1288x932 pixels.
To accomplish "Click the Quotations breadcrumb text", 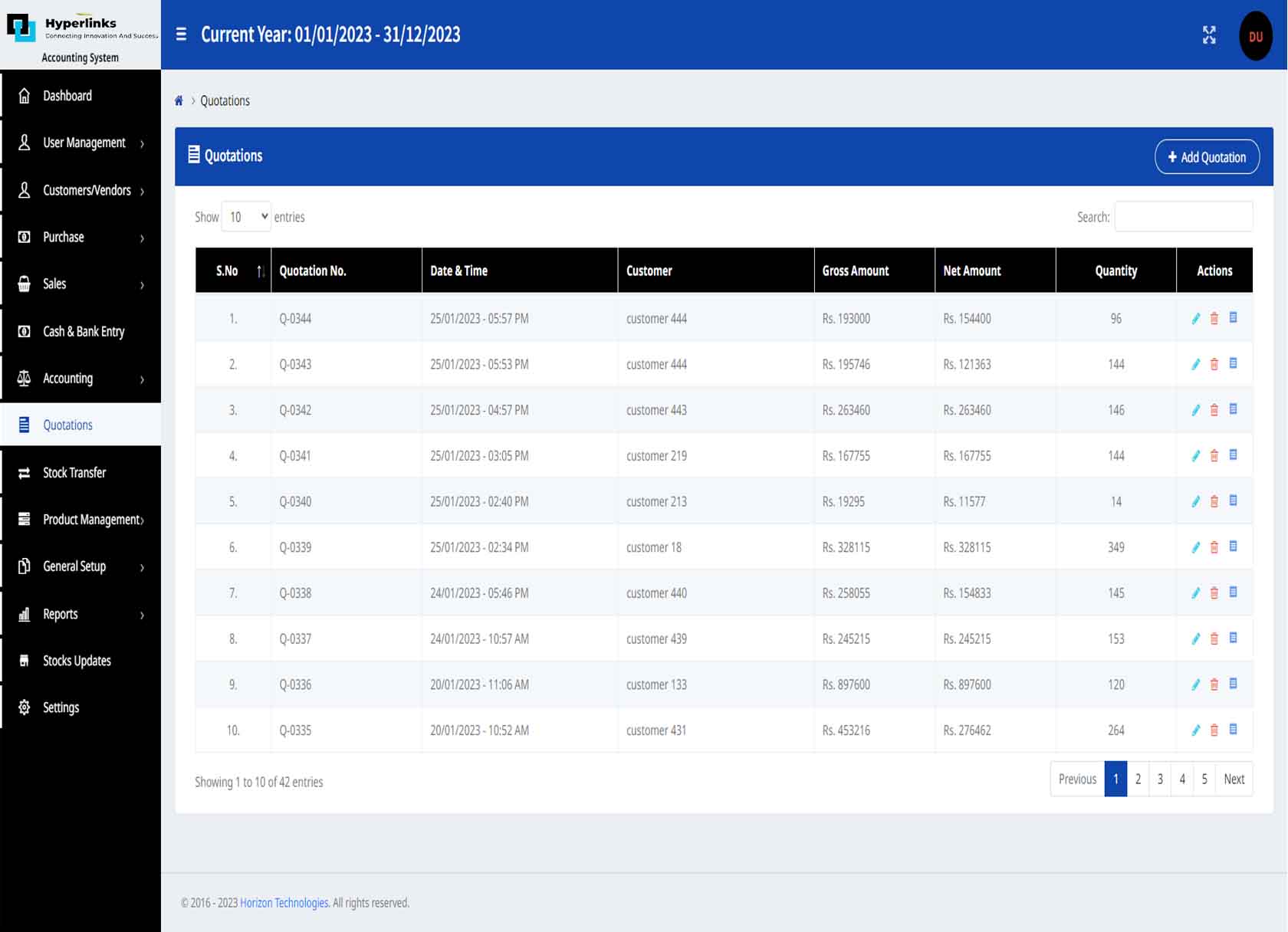I will (x=225, y=100).
